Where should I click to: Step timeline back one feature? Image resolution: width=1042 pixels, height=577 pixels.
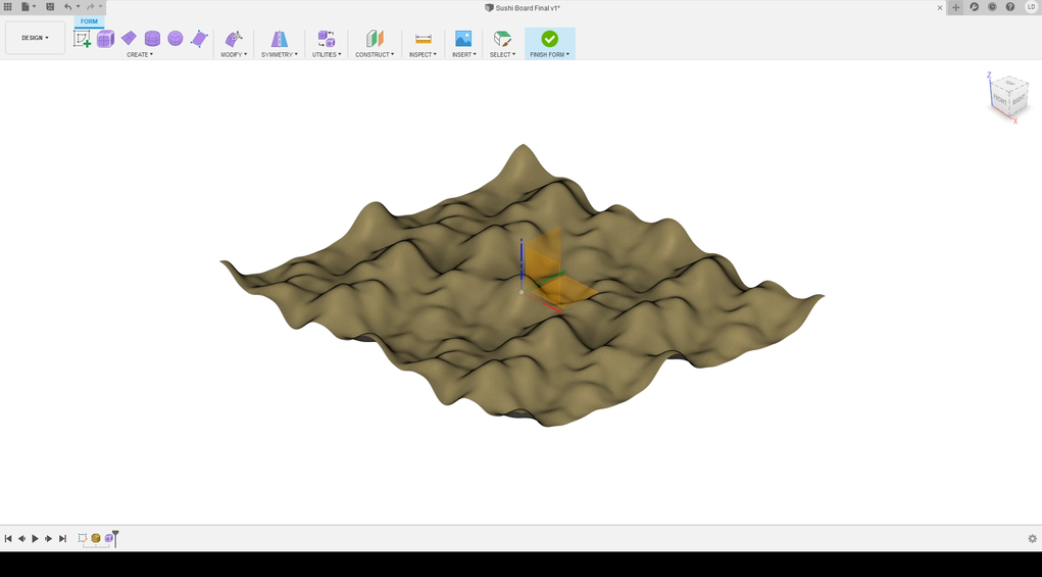click(22, 538)
